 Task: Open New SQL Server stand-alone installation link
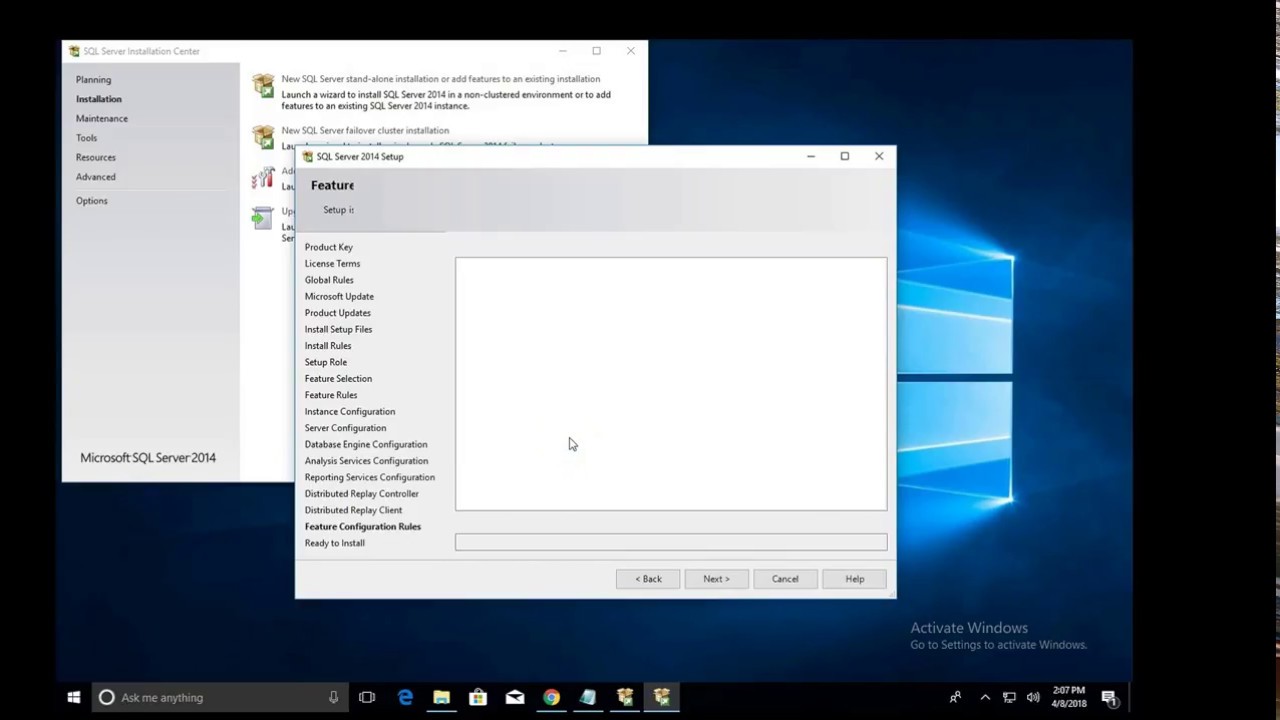coord(441,79)
